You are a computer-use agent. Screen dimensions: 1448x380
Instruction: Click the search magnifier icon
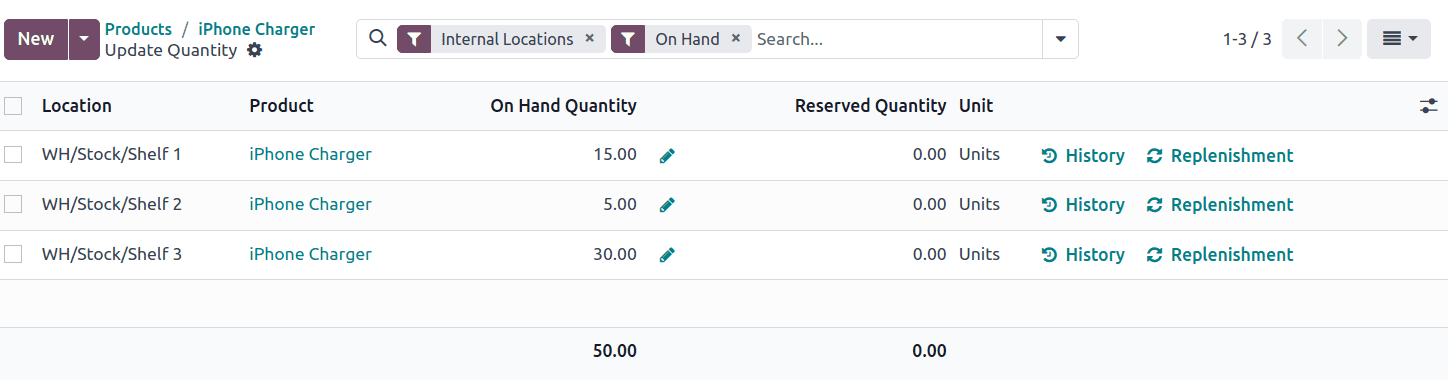pyautogui.click(x=377, y=38)
